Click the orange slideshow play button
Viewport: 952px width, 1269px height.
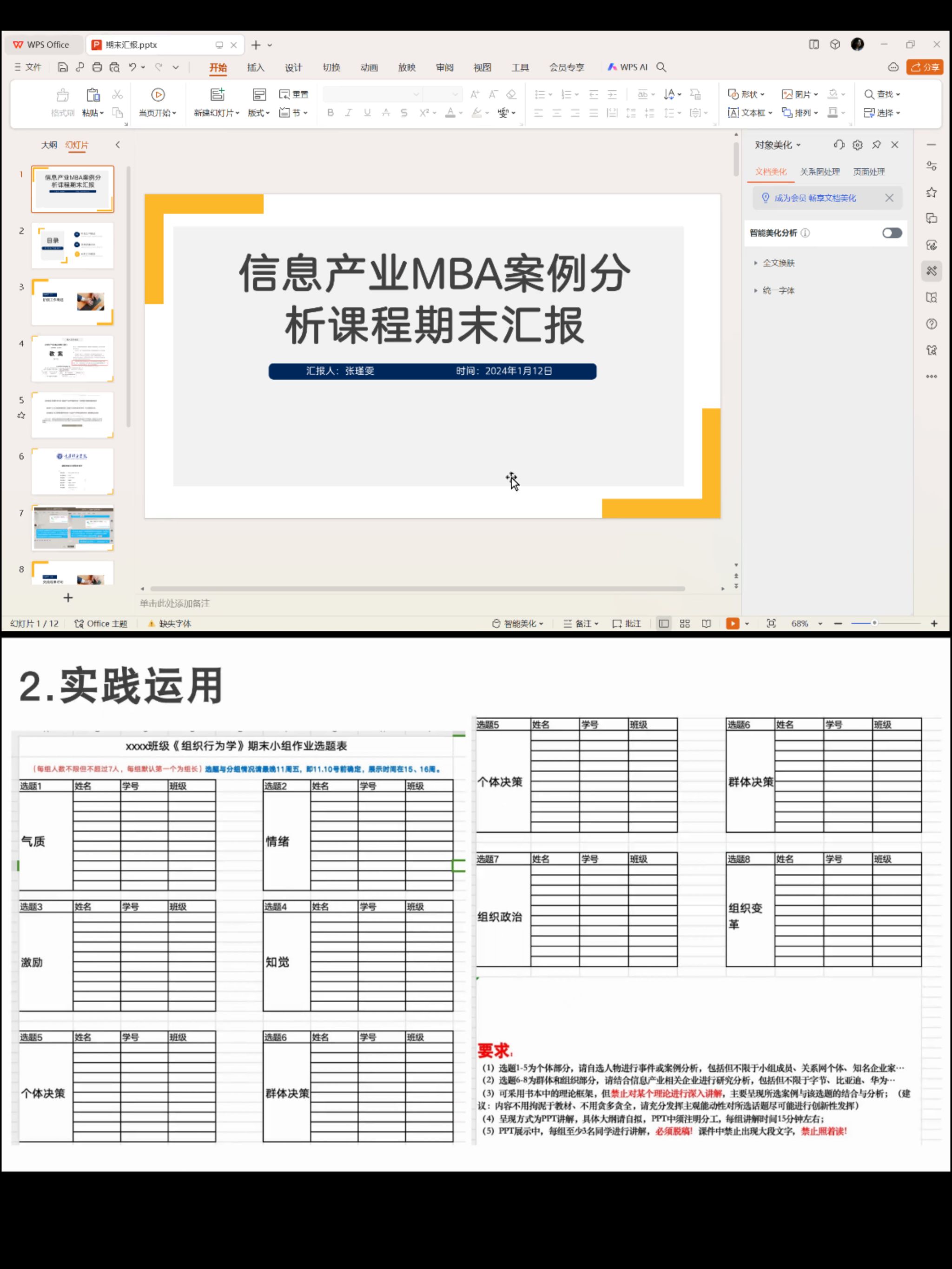tap(733, 624)
